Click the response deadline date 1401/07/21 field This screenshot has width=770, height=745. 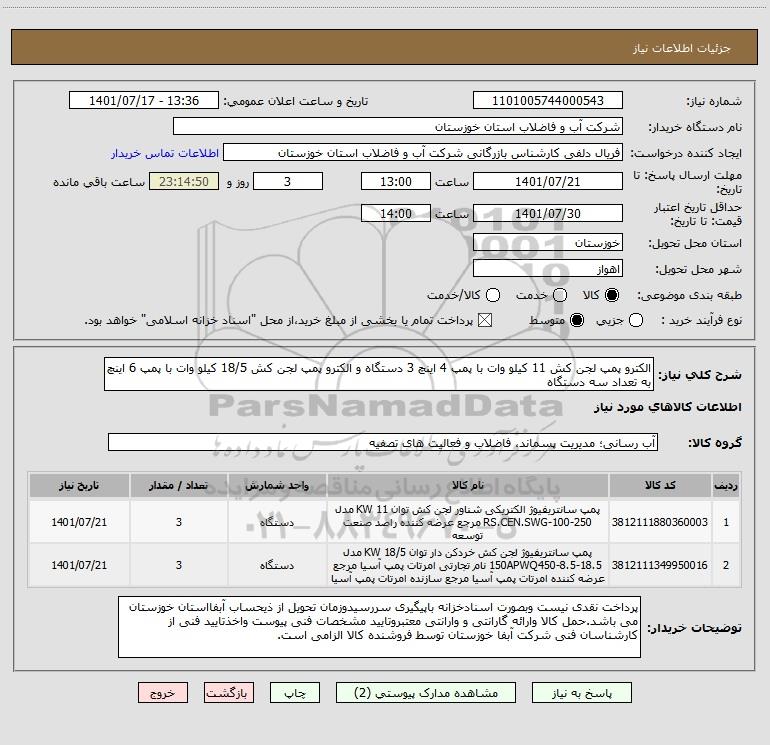(x=548, y=182)
